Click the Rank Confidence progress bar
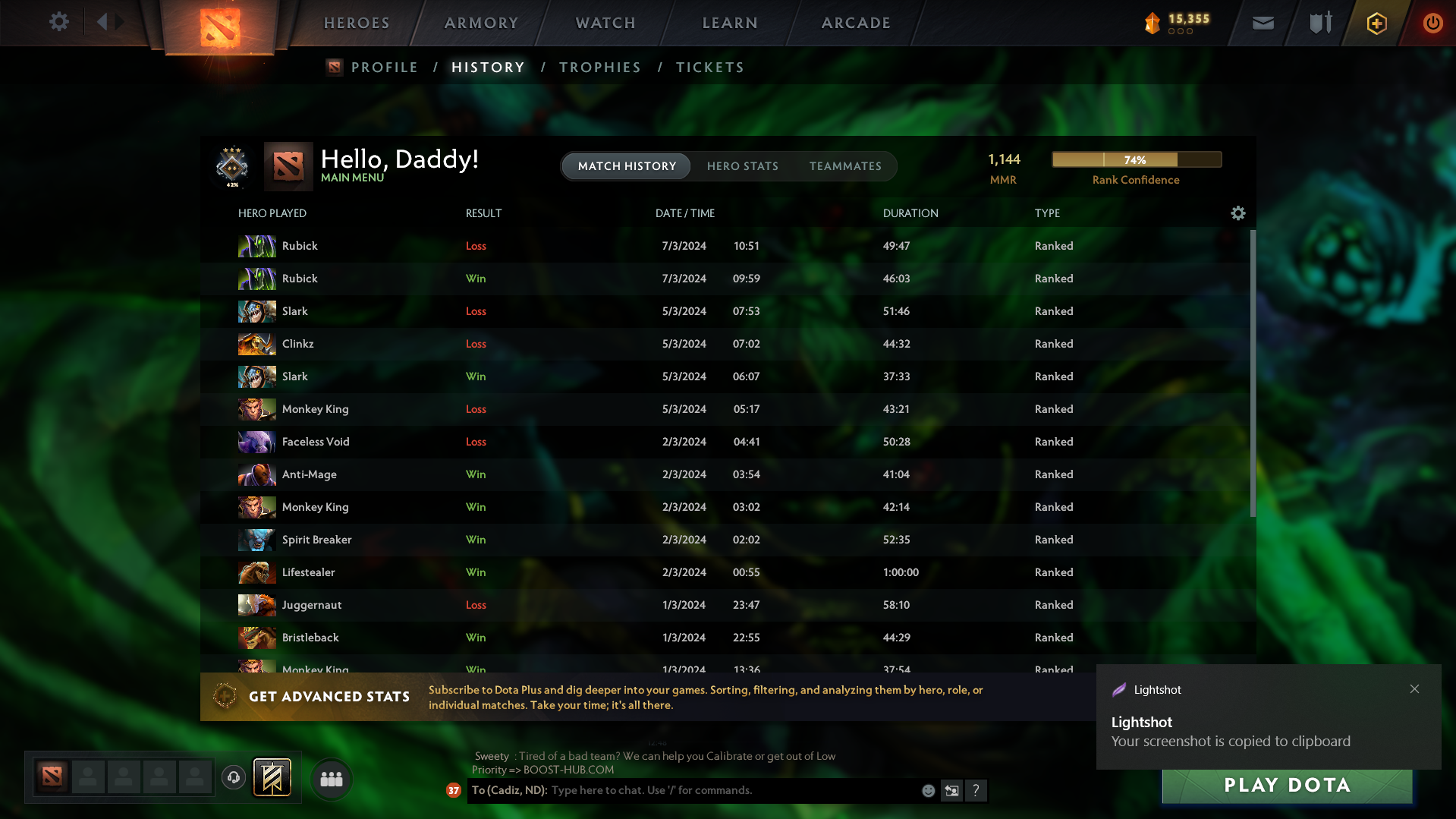Viewport: 1456px width, 819px height. (x=1136, y=159)
